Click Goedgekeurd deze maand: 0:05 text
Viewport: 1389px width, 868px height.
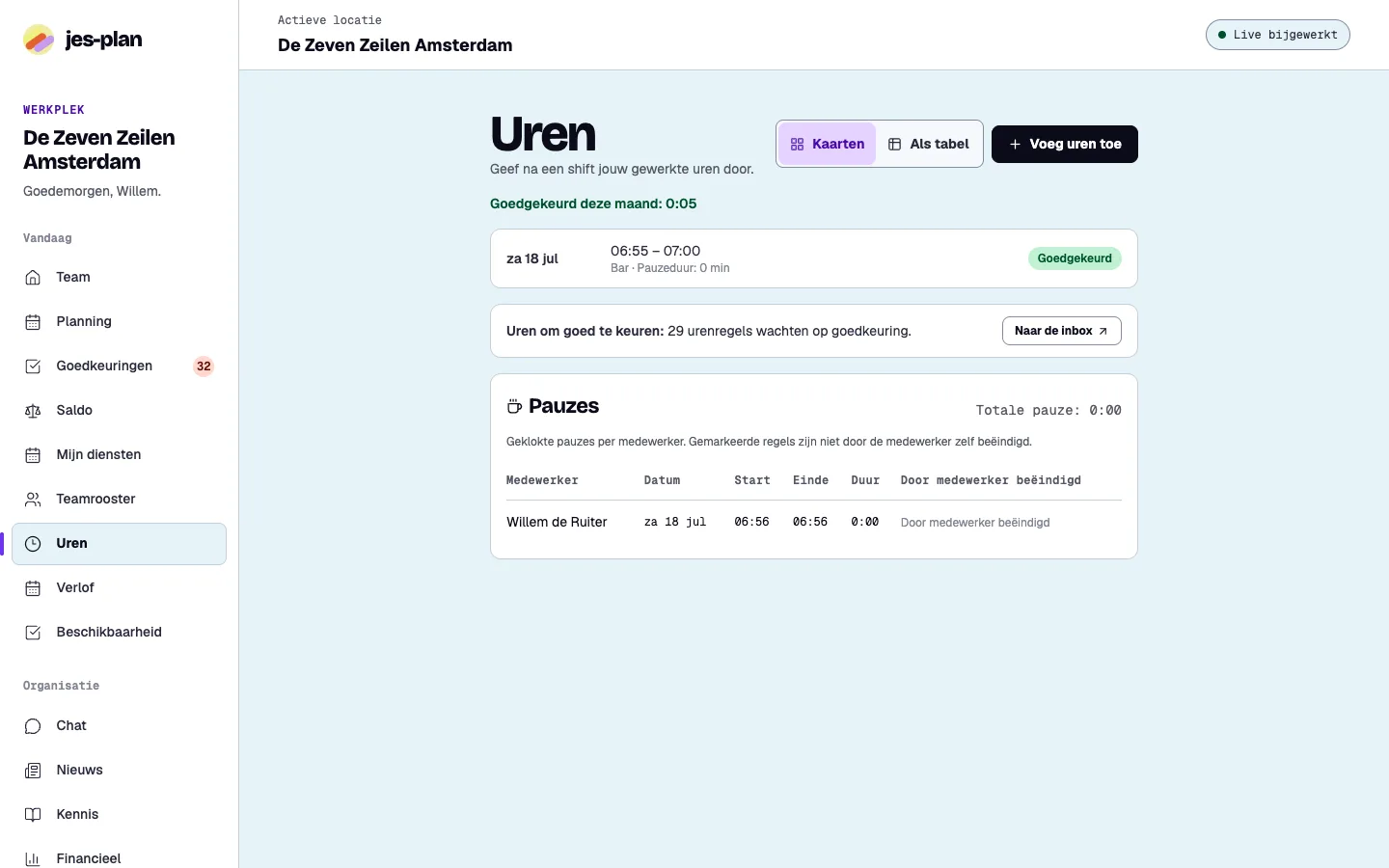(x=593, y=204)
